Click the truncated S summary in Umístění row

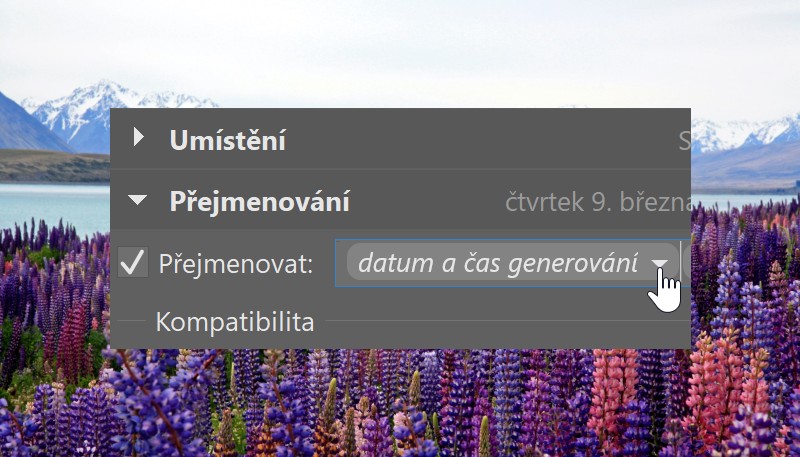tap(685, 140)
